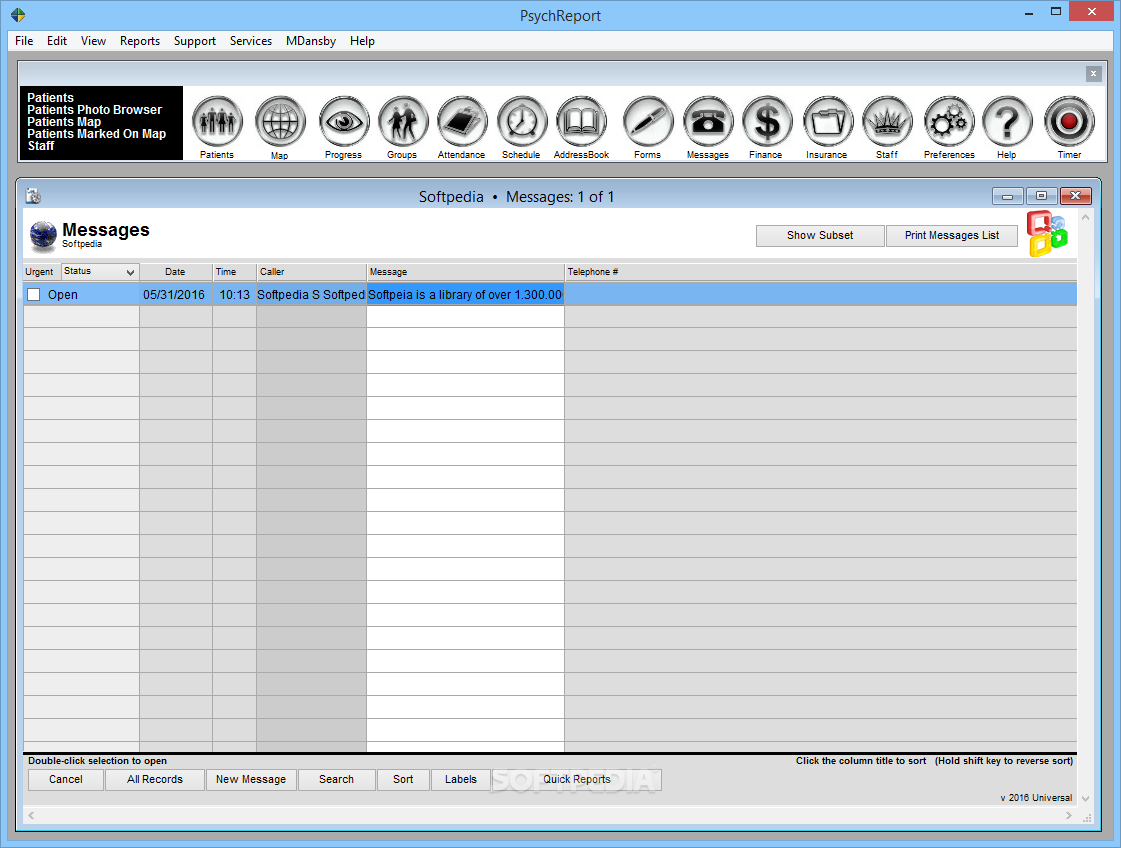Click the Print Messages List button
This screenshot has width=1121, height=848.
pos(952,235)
